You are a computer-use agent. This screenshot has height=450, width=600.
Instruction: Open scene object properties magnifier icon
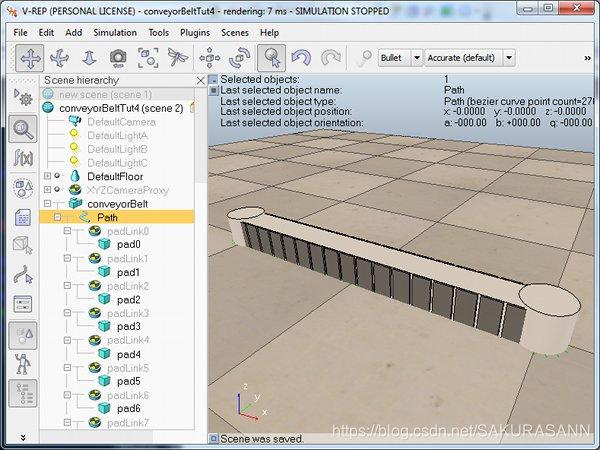coord(23,129)
